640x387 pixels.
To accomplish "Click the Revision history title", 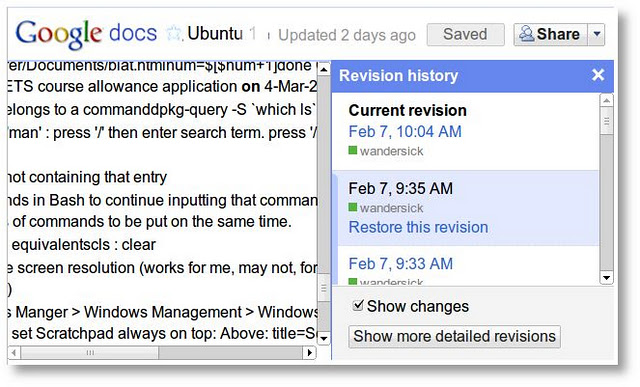I will 398,76.
